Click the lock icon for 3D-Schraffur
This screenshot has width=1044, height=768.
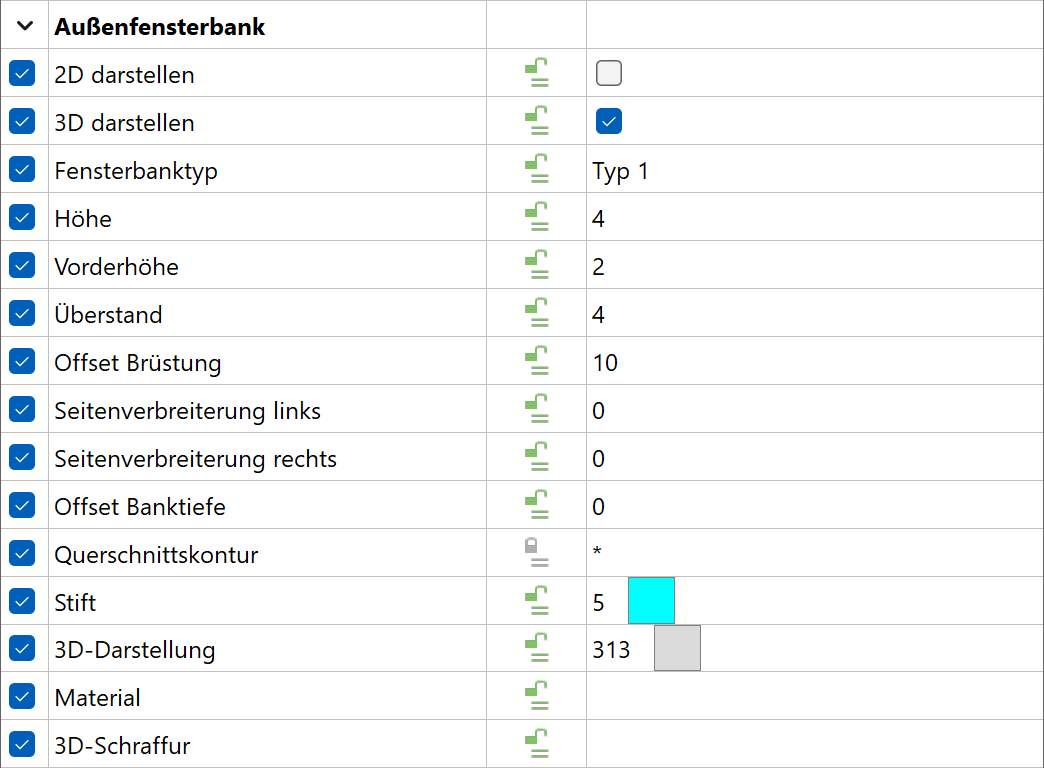[537, 743]
